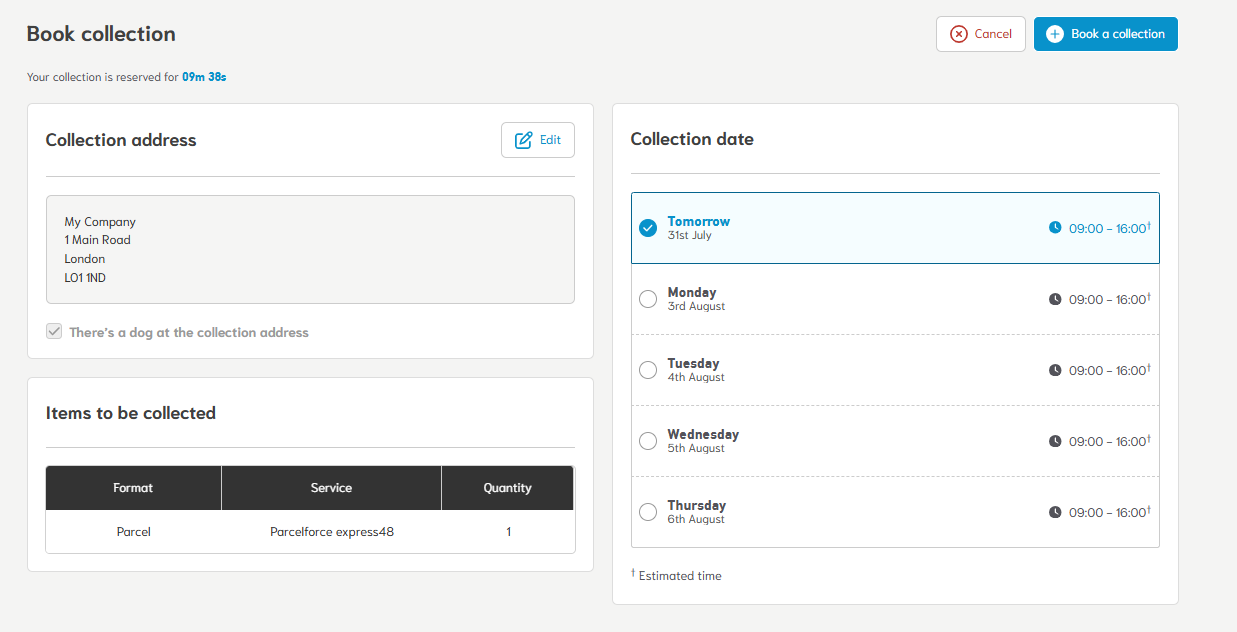Screen dimensions: 1237x632
Task: Click the Parcelforce express48 service cell
Action: pyautogui.click(x=332, y=532)
